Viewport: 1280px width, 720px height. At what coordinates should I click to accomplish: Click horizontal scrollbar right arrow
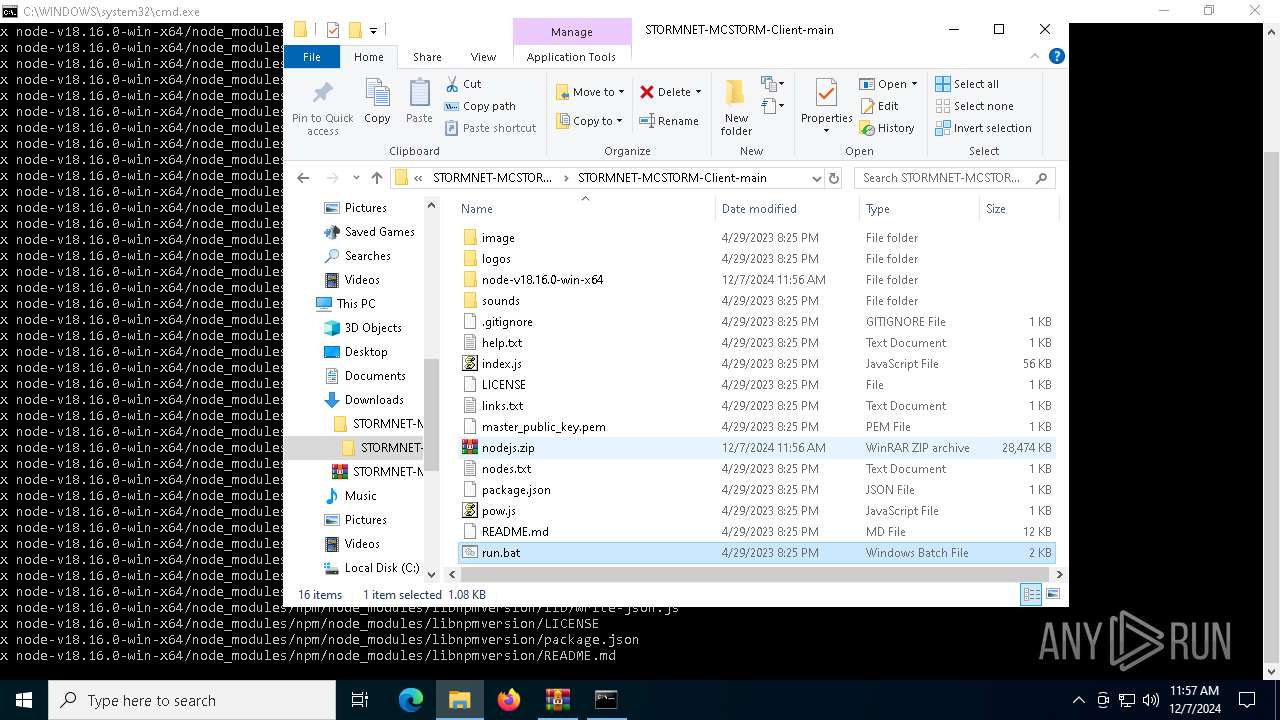click(1060, 574)
